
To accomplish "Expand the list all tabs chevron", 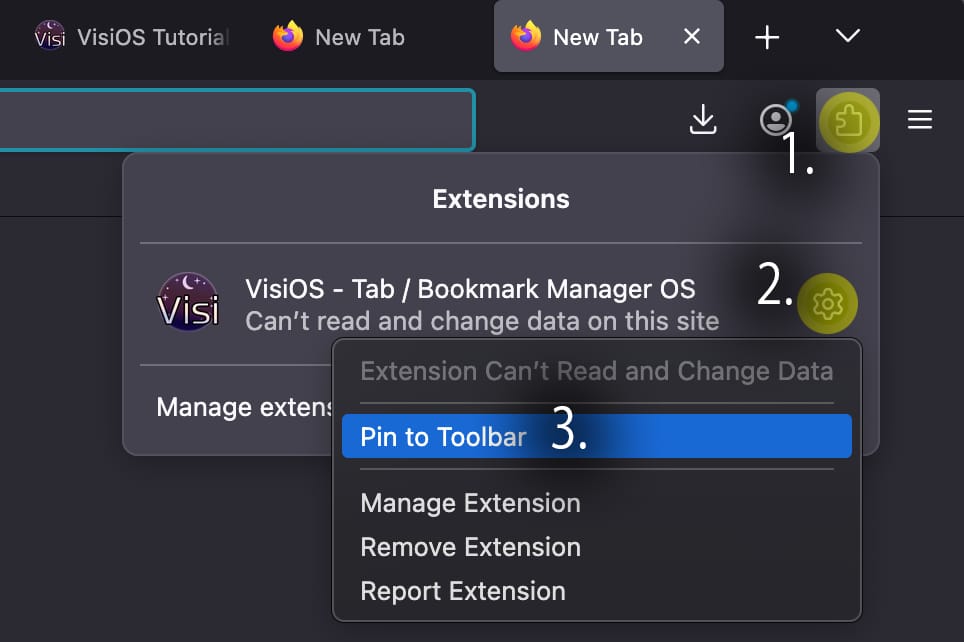I will [x=848, y=36].
